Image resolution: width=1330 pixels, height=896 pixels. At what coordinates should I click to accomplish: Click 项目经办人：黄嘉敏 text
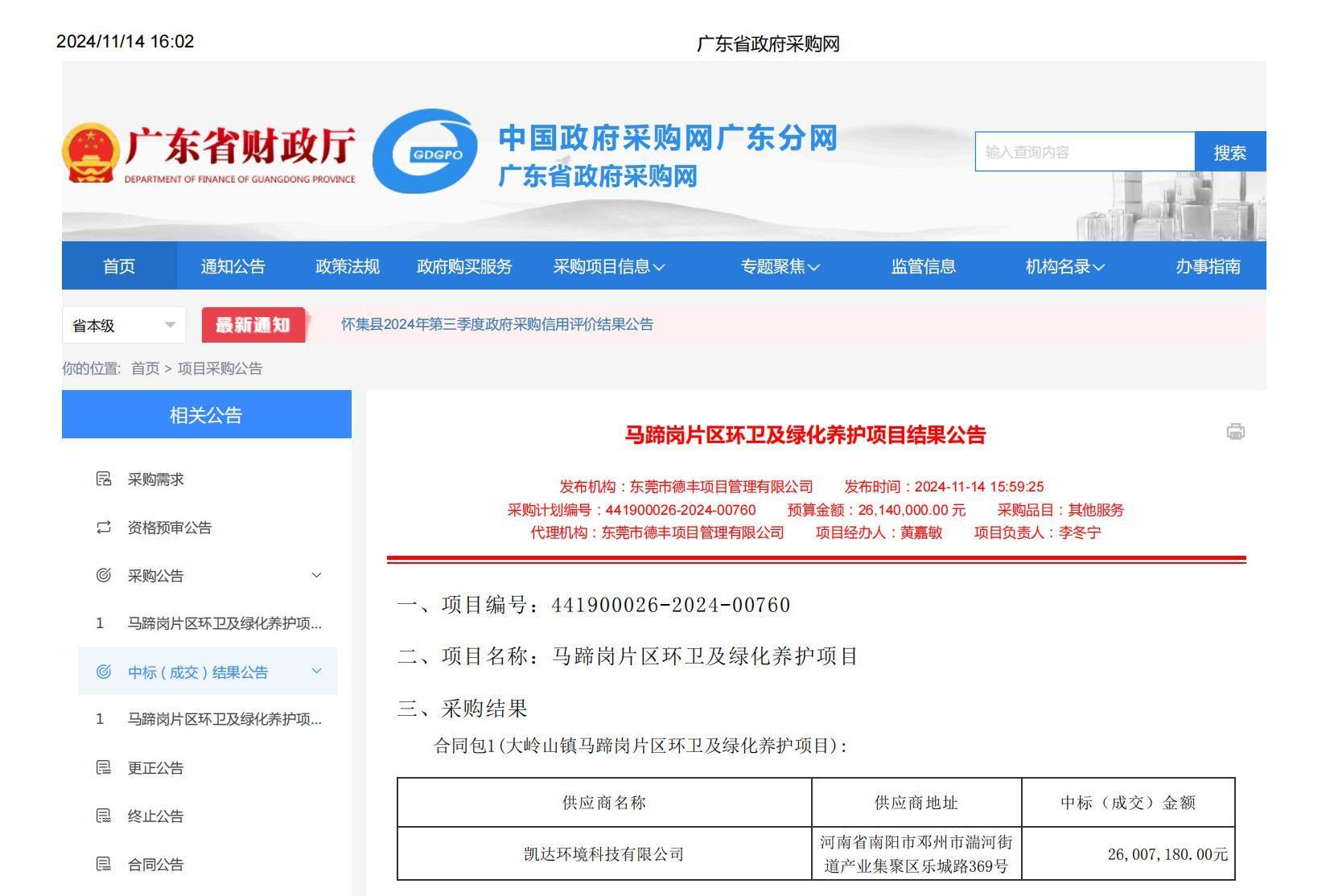879,532
